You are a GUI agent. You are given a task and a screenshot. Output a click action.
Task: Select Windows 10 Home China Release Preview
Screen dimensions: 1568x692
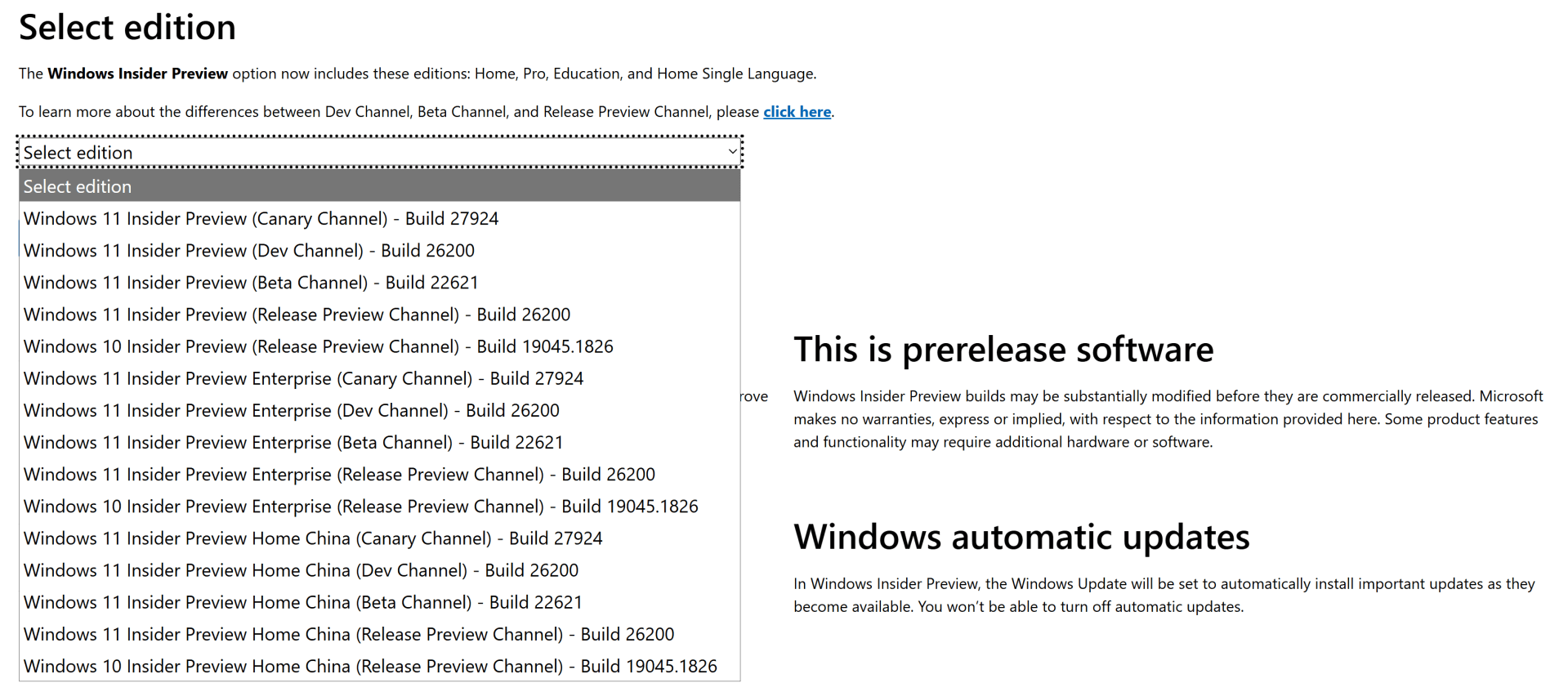pos(370,667)
